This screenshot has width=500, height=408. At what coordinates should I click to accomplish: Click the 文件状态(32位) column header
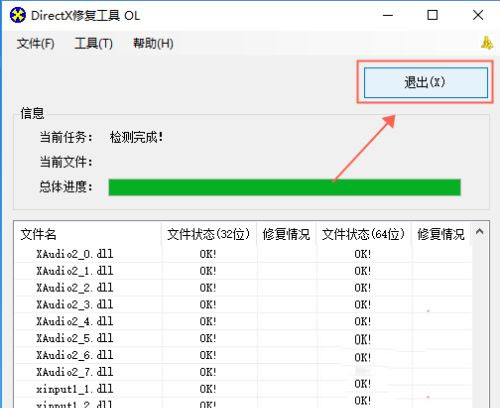pos(209,234)
